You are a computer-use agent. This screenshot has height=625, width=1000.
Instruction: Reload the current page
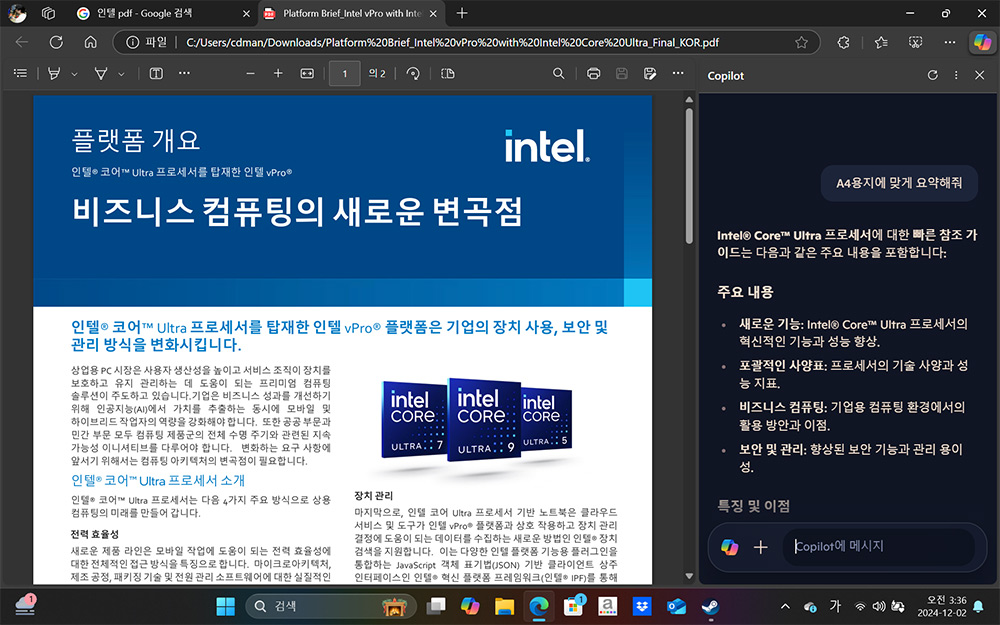point(56,42)
